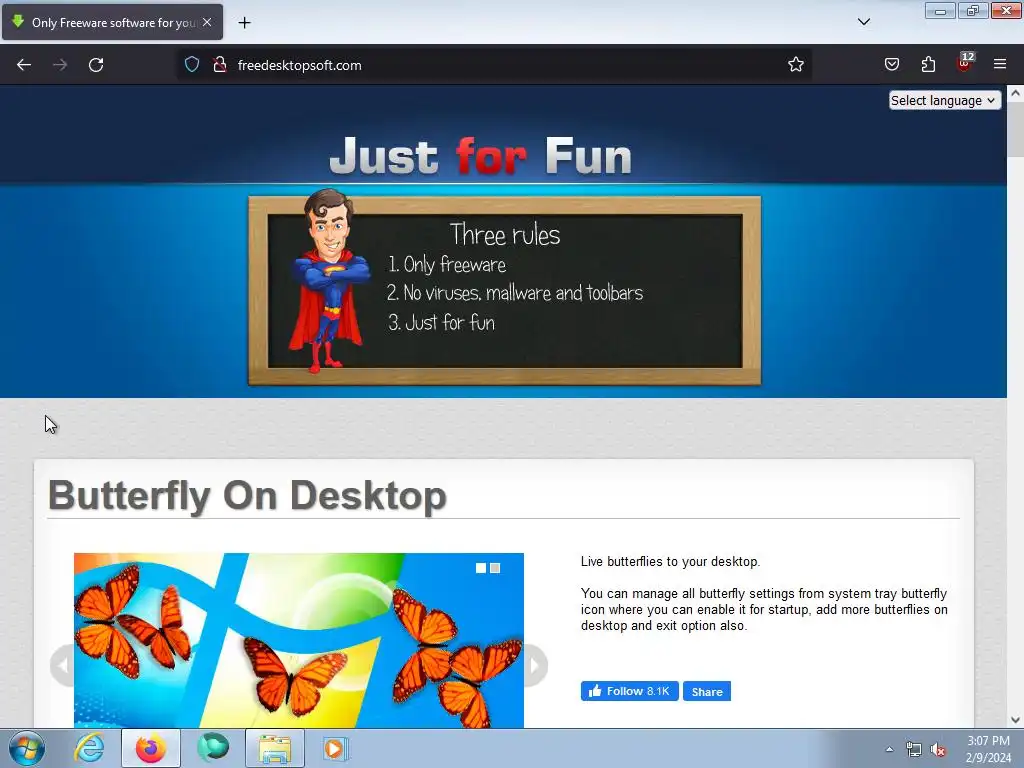Reload the current page
The height and width of the screenshot is (768, 1024).
96,65
